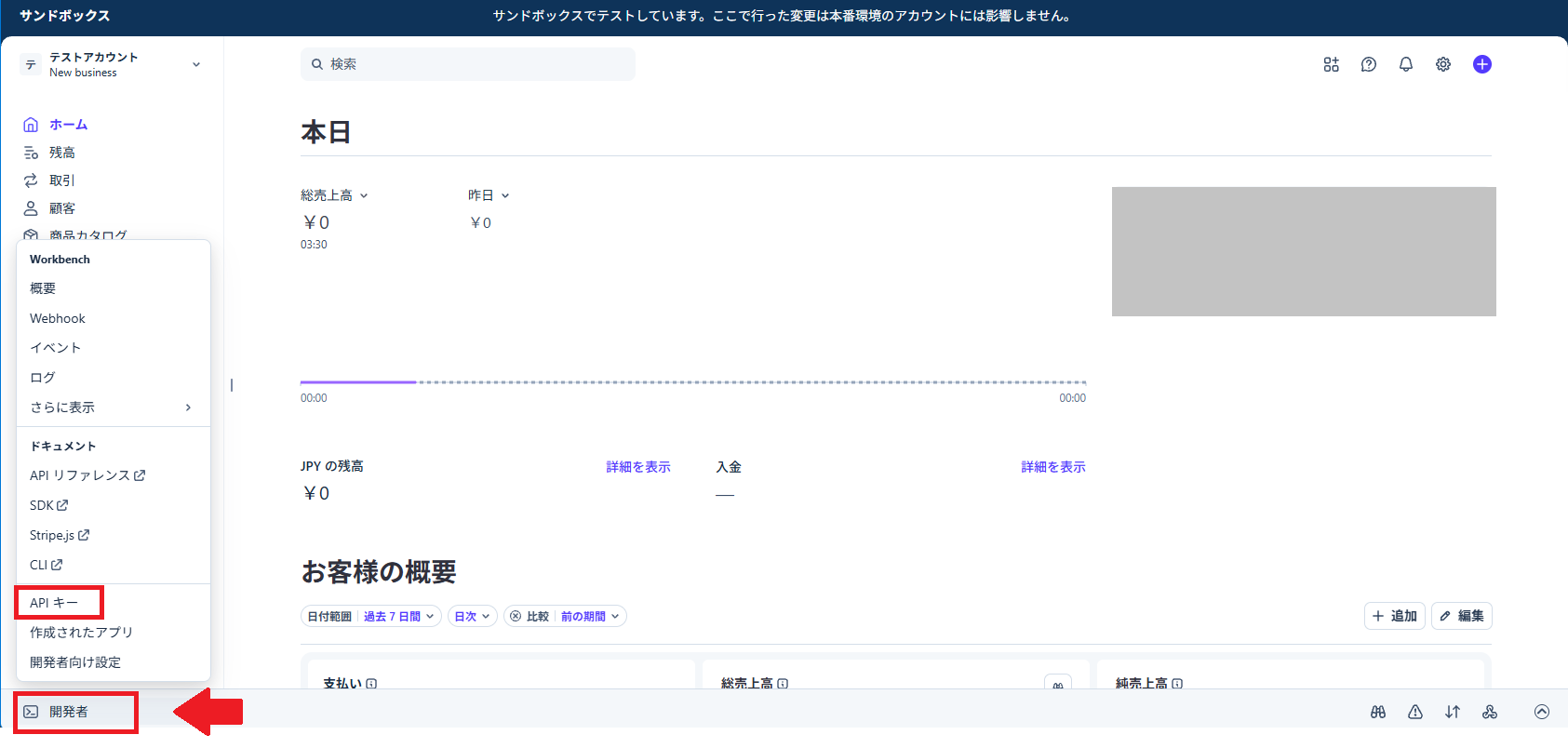Click the 残高 balance icon
The image size is (1568, 748).
(31, 153)
